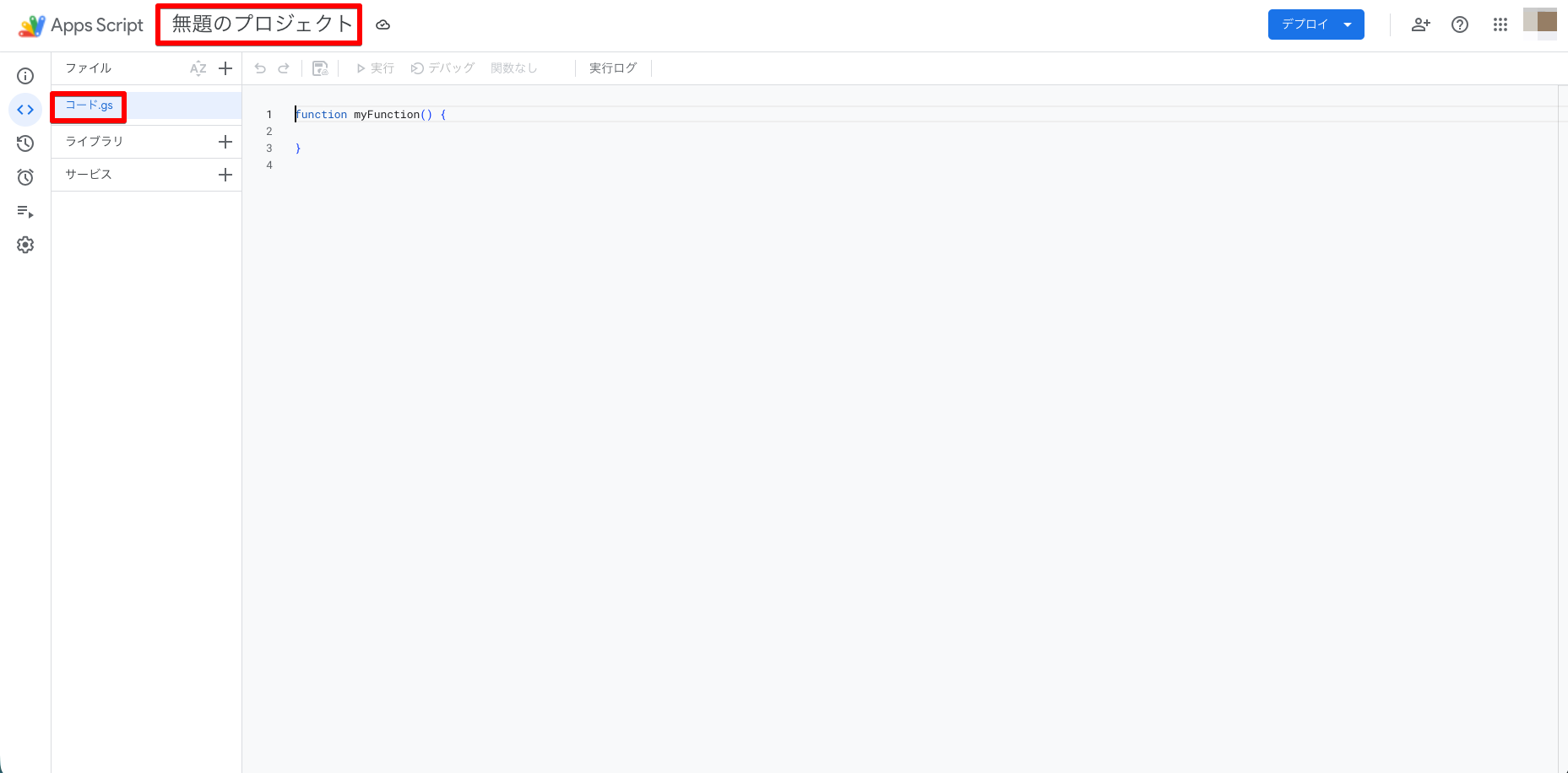Viewport: 1568px width, 773px height.
Task: Add a service using plus button
Action: (225, 175)
